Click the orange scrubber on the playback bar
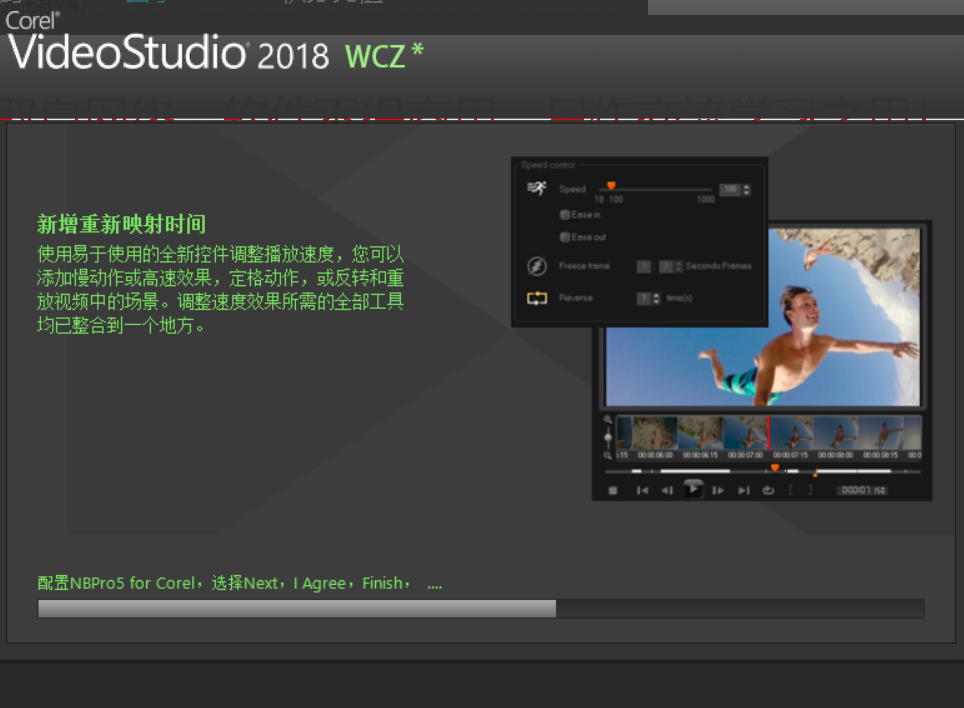This screenshot has height=708, width=964. [x=775, y=468]
